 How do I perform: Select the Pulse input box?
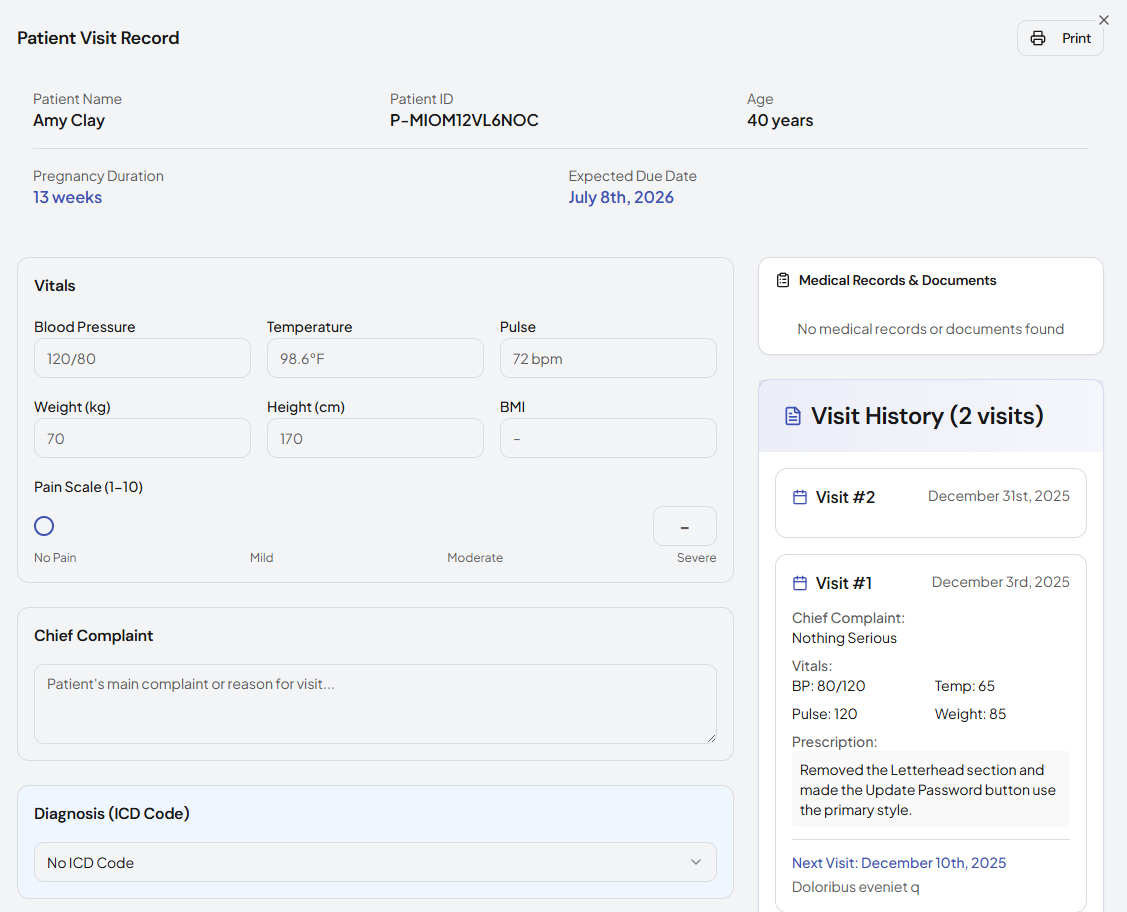tap(608, 358)
